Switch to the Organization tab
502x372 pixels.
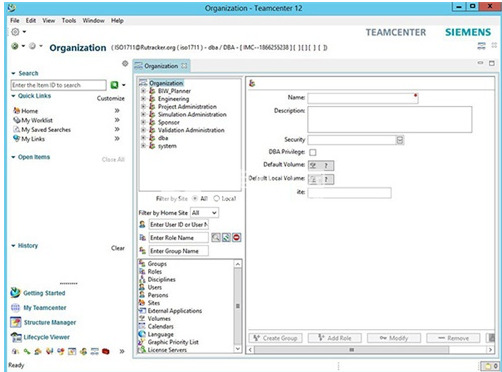161,66
